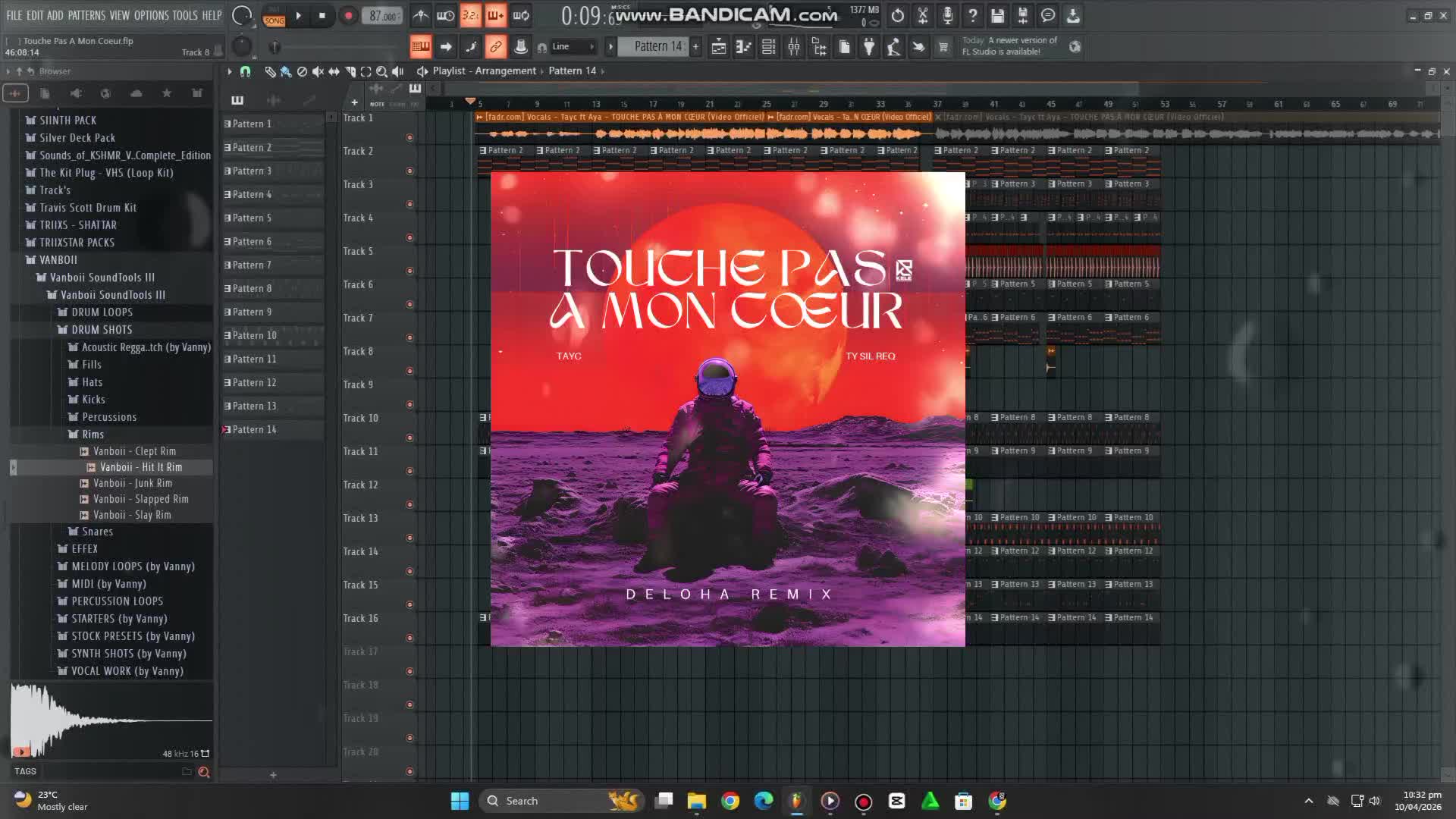Open the newer version available news message

pos(1009,46)
